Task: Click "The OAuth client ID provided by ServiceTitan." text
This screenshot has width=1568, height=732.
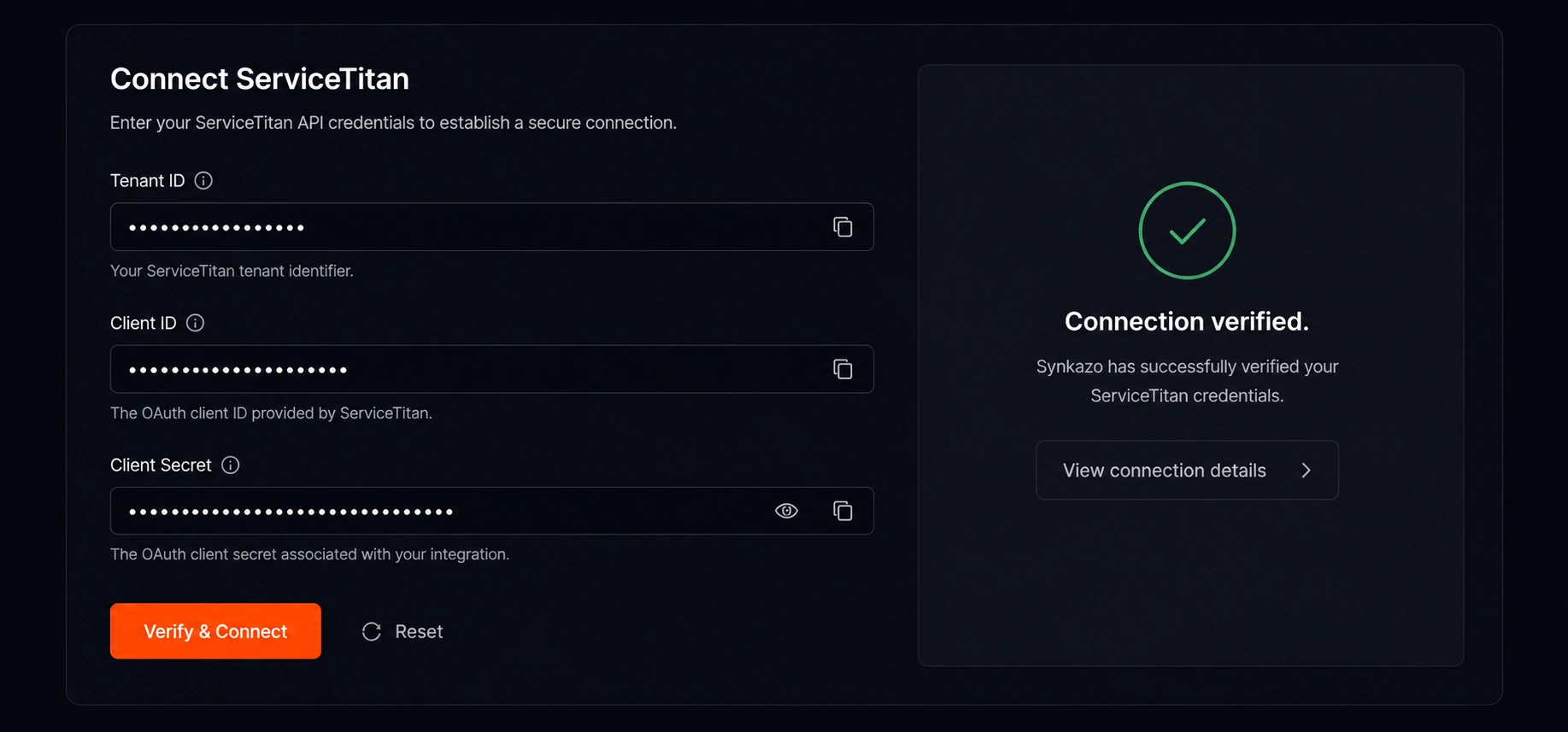Action: (x=271, y=413)
